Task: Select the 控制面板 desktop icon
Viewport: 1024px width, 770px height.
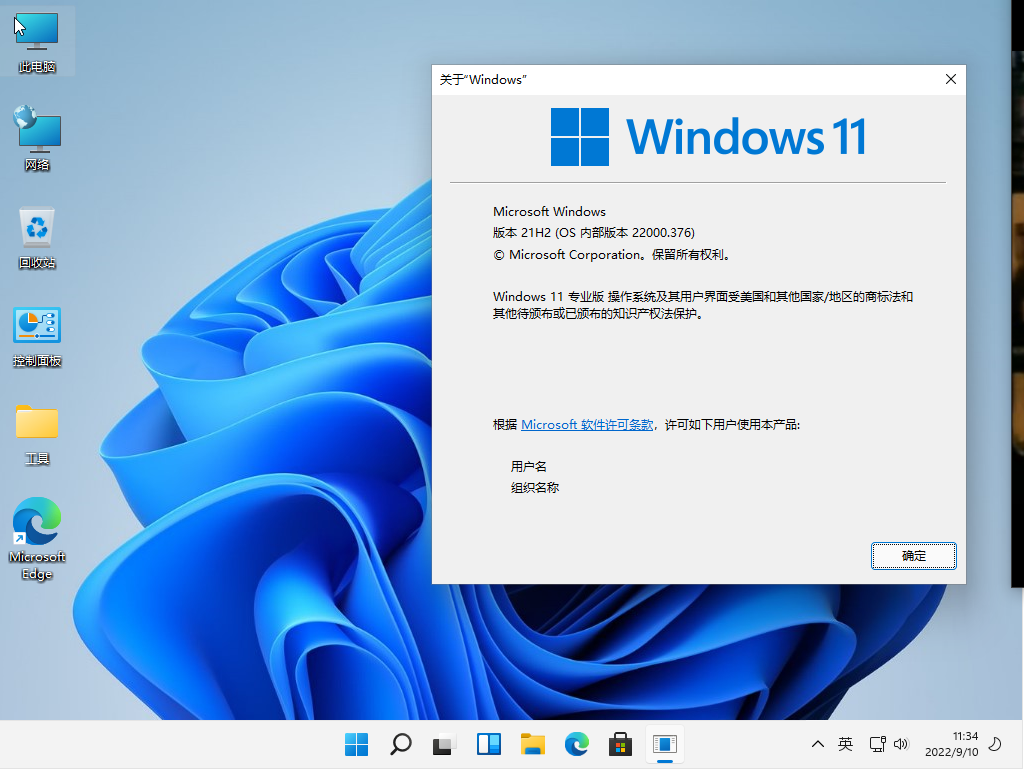Action: [x=37, y=336]
